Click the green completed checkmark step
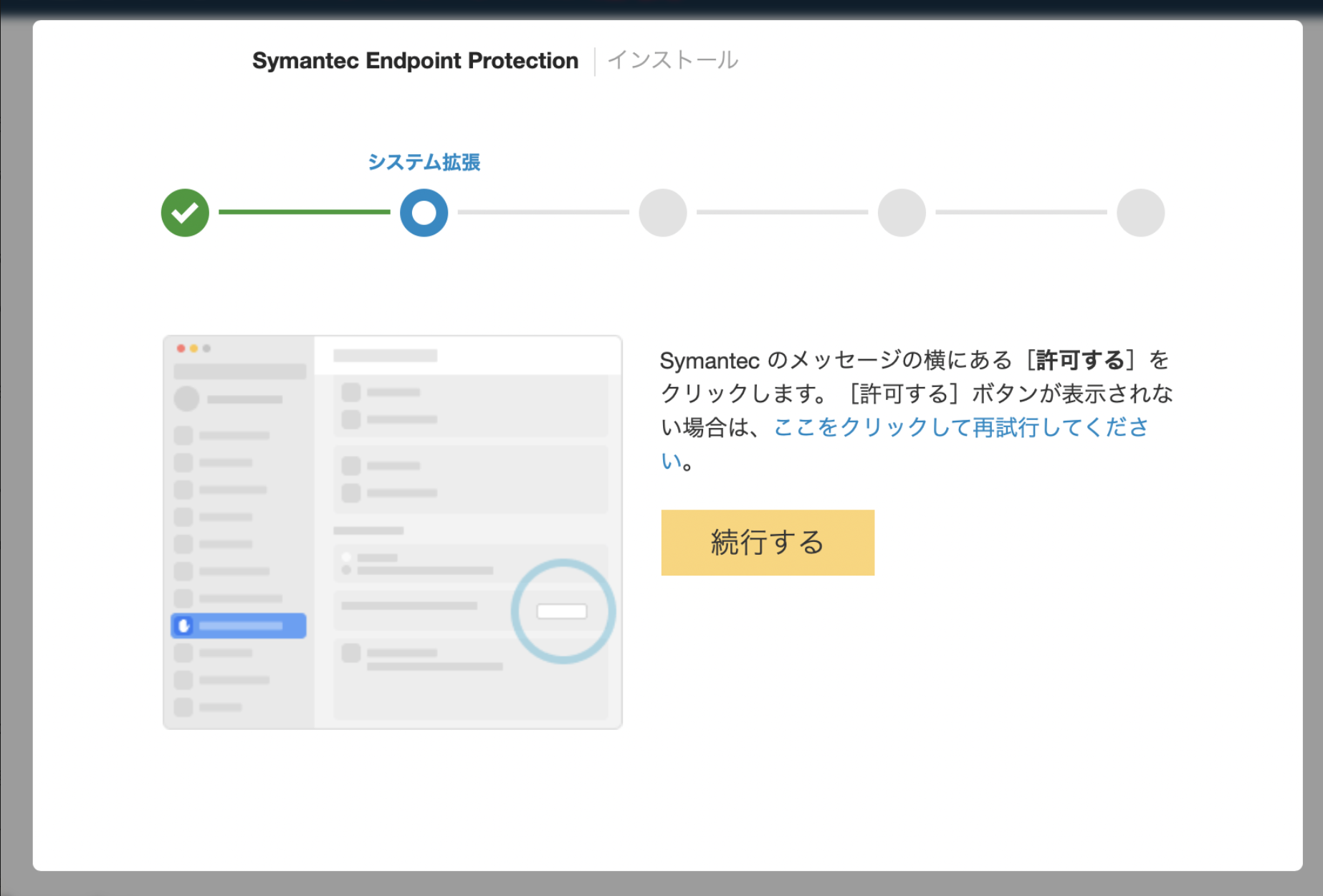This screenshot has height=896, width=1323. [x=185, y=213]
